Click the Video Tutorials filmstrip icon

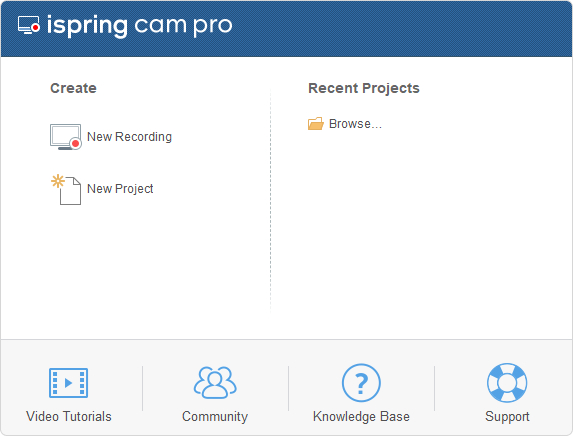(x=68, y=383)
